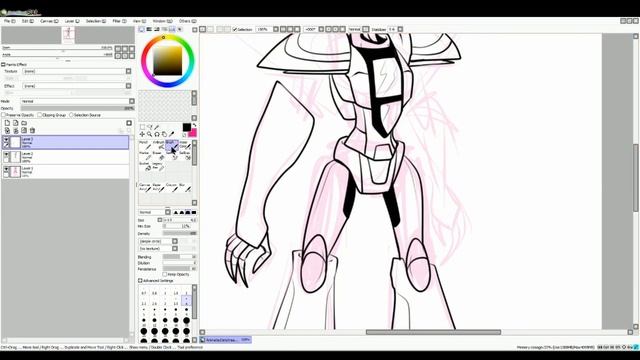Open the Layer menu
The image size is (640, 360).
[72, 21]
